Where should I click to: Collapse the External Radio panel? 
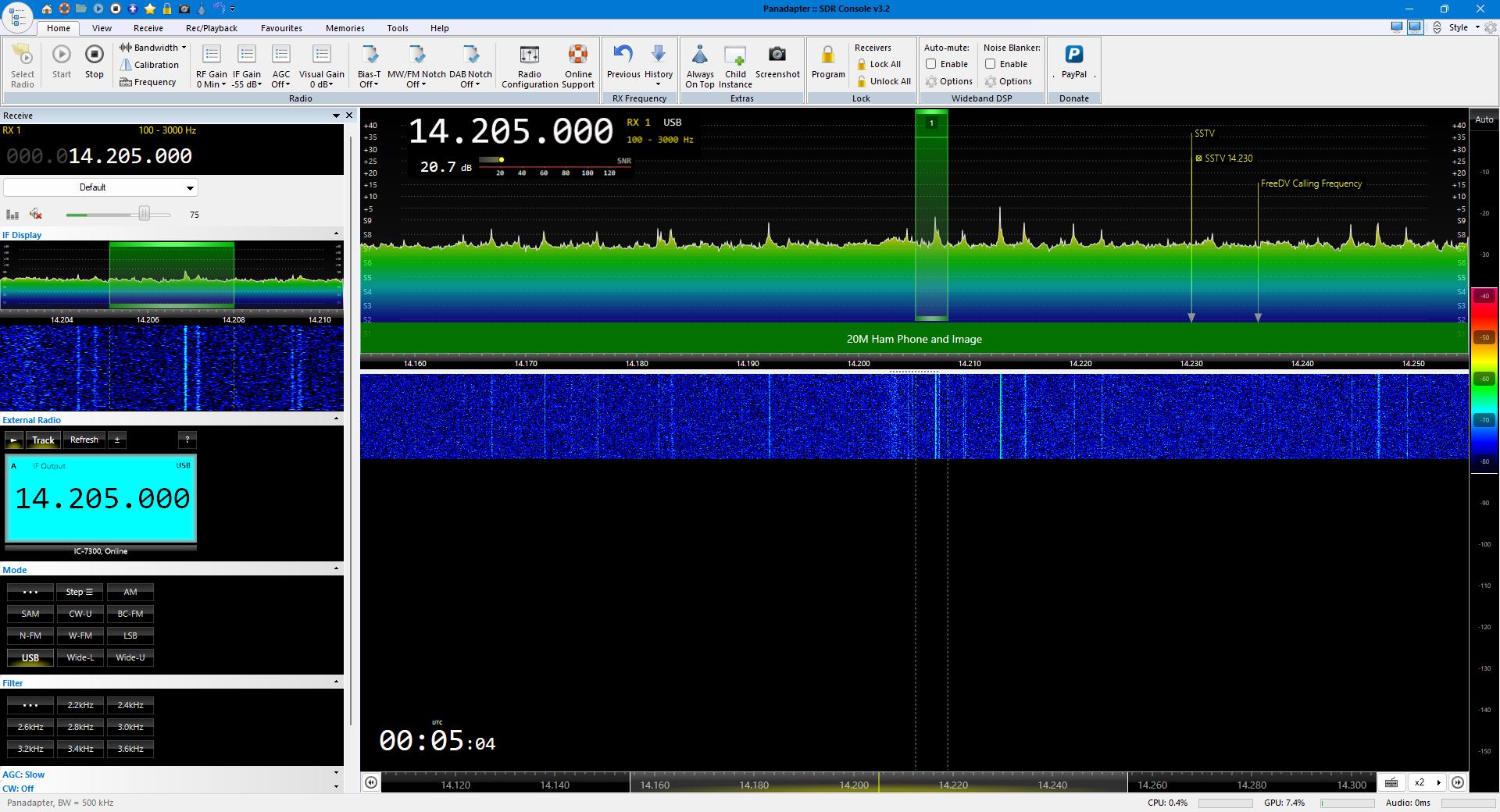[336, 419]
